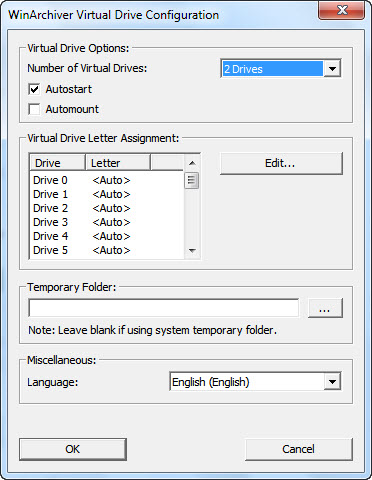Click the Letter column header

tap(118, 163)
